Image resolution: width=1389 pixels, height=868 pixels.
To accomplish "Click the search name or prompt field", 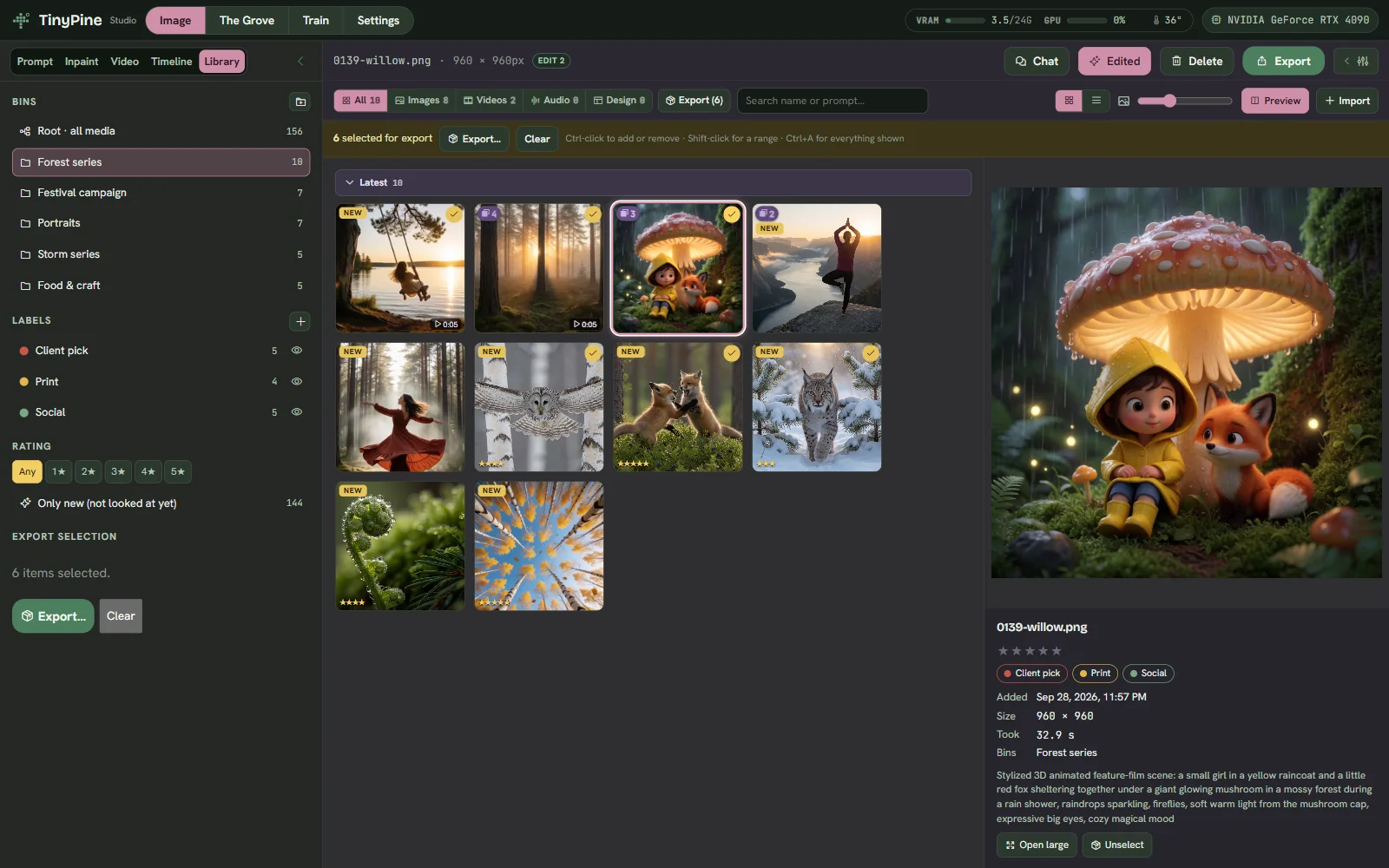I will click(x=832, y=101).
